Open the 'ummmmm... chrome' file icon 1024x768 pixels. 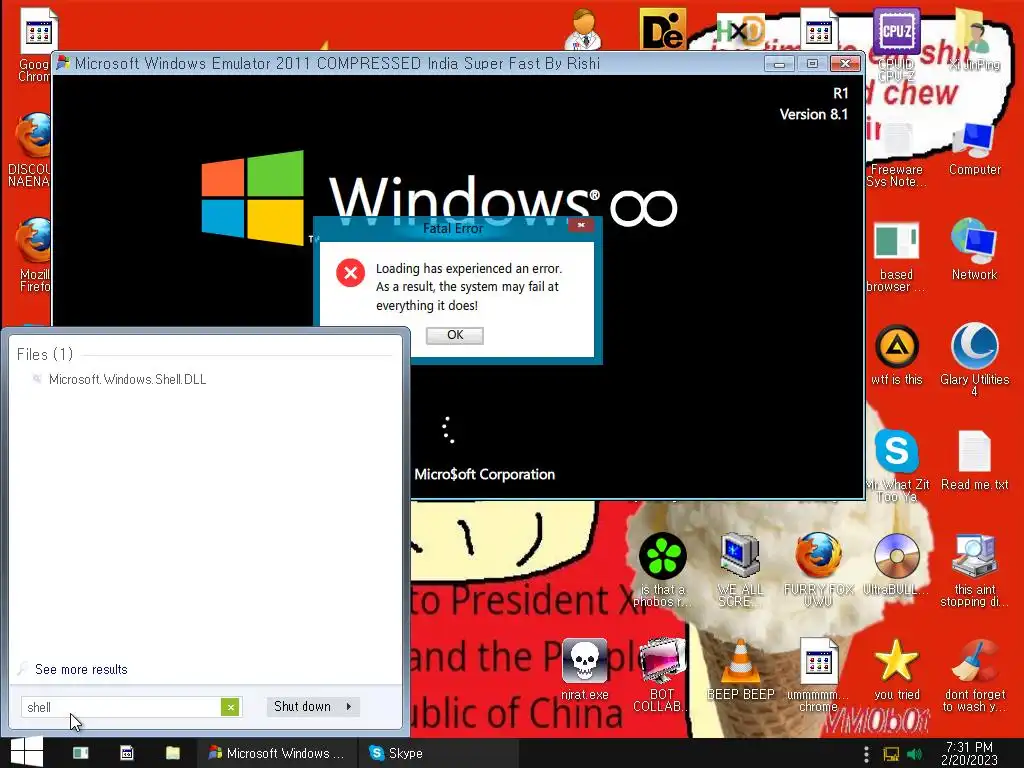(818, 675)
